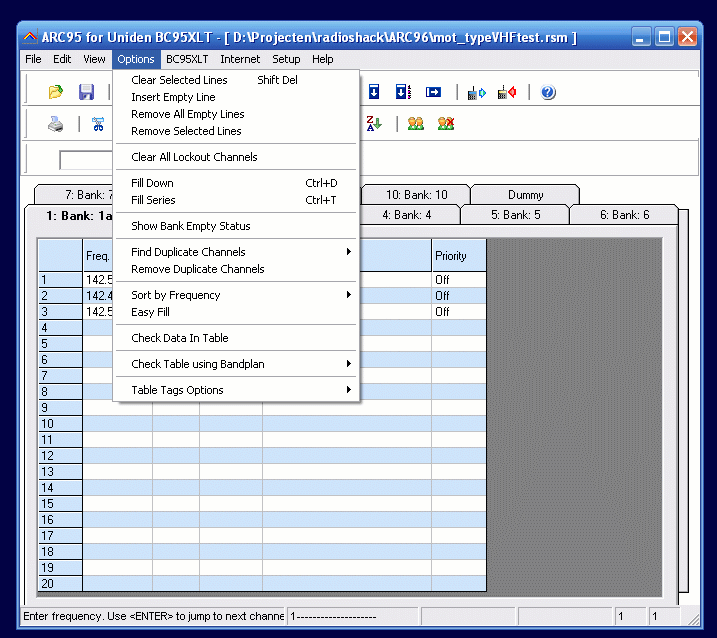
Task: Click the fill series arrow icon
Action: point(403,92)
